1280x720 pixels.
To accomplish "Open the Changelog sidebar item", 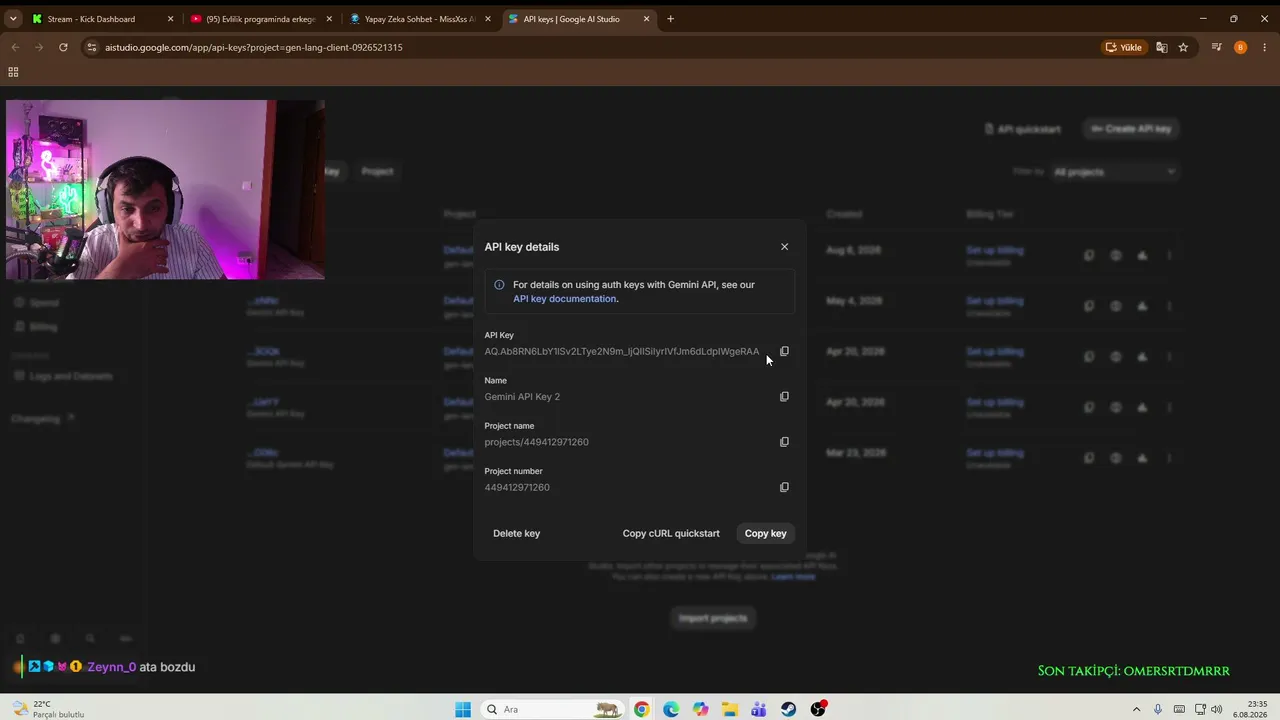I will (x=42, y=418).
